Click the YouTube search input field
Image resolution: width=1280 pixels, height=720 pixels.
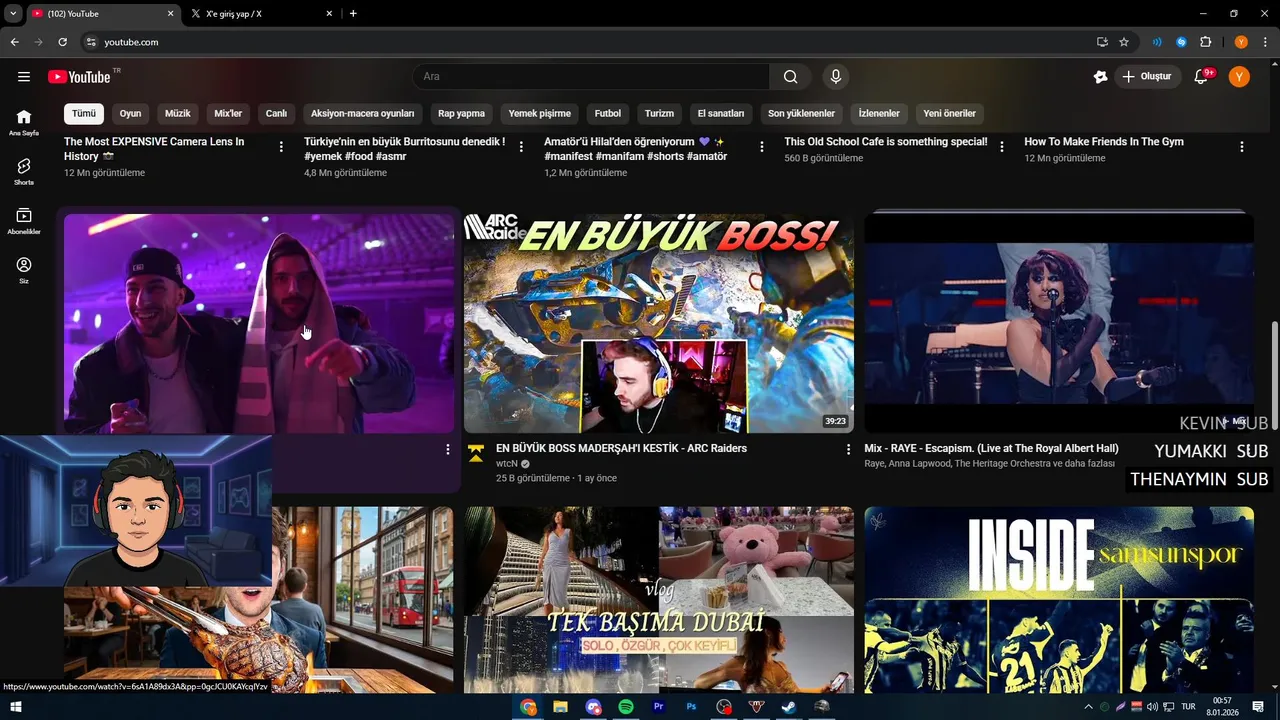(x=591, y=77)
